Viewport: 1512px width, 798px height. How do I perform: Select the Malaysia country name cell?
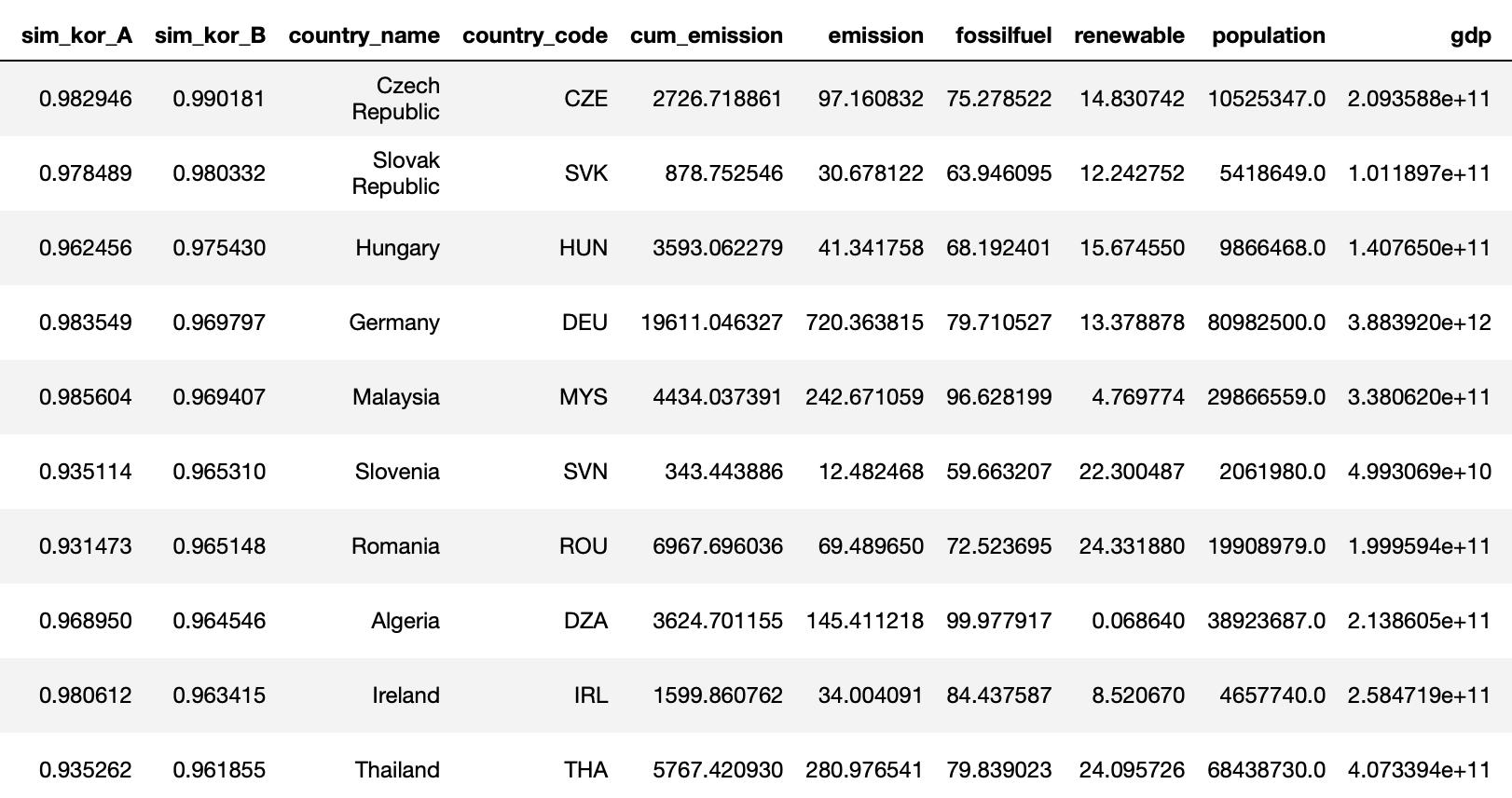(395, 397)
